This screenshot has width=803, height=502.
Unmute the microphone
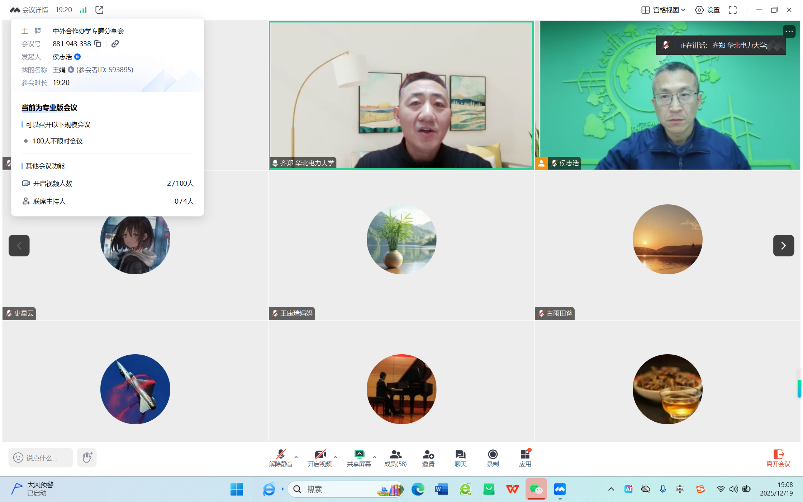pos(281,457)
